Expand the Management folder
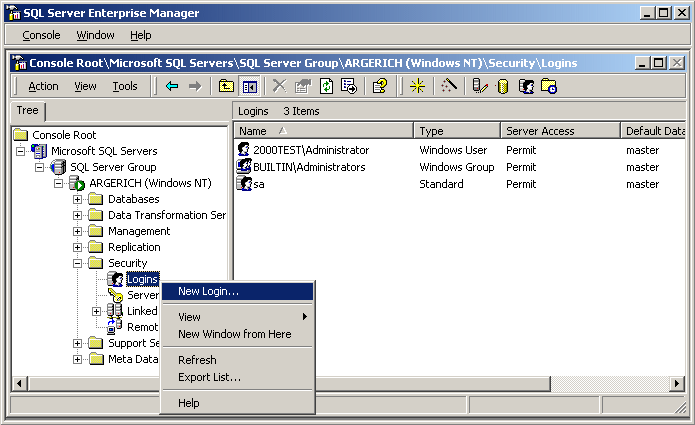 [78, 231]
